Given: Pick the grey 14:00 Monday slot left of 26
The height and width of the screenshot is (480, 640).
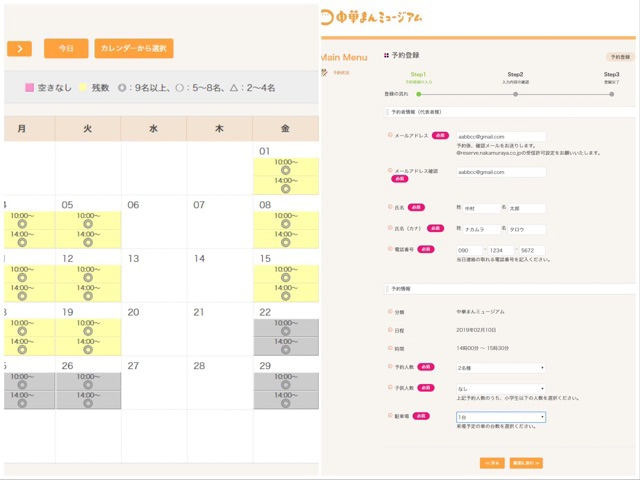Looking at the screenshot, I should 29,400.
